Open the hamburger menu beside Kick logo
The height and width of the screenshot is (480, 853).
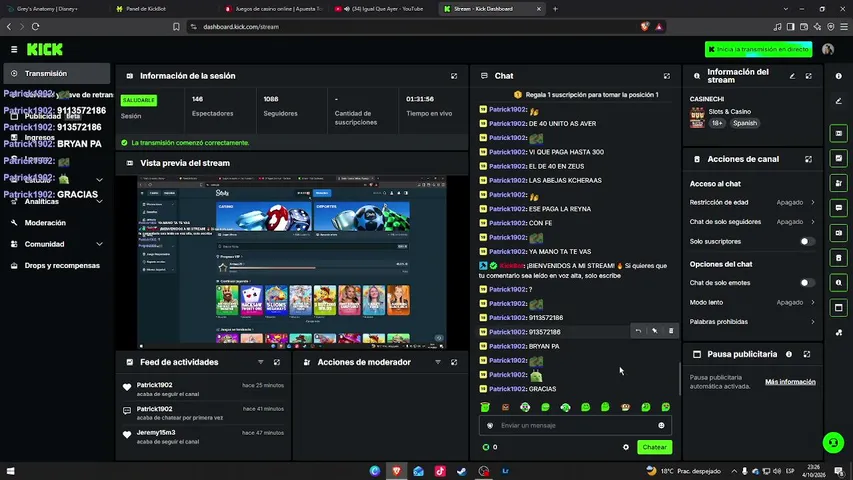(14, 50)
